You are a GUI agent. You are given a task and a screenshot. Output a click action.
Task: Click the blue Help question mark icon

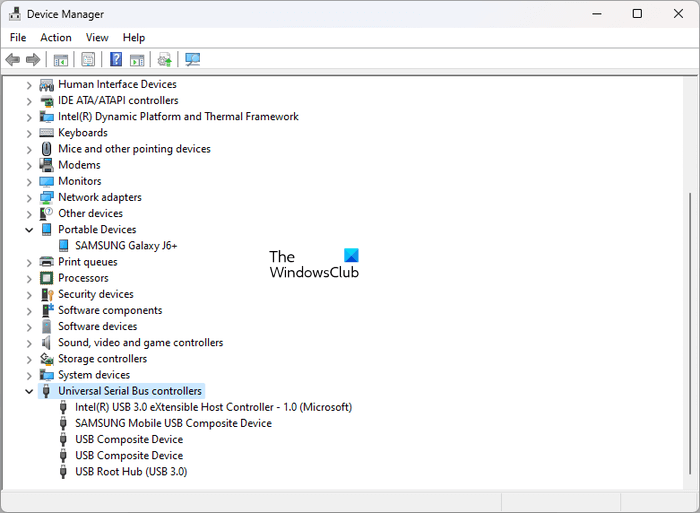pyautogui.click(x=116, y=59)
